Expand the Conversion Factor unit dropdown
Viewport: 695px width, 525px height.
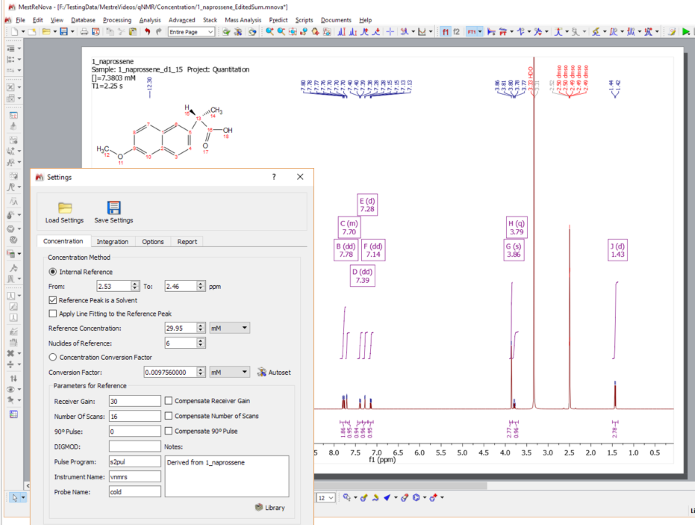[230, 372]
